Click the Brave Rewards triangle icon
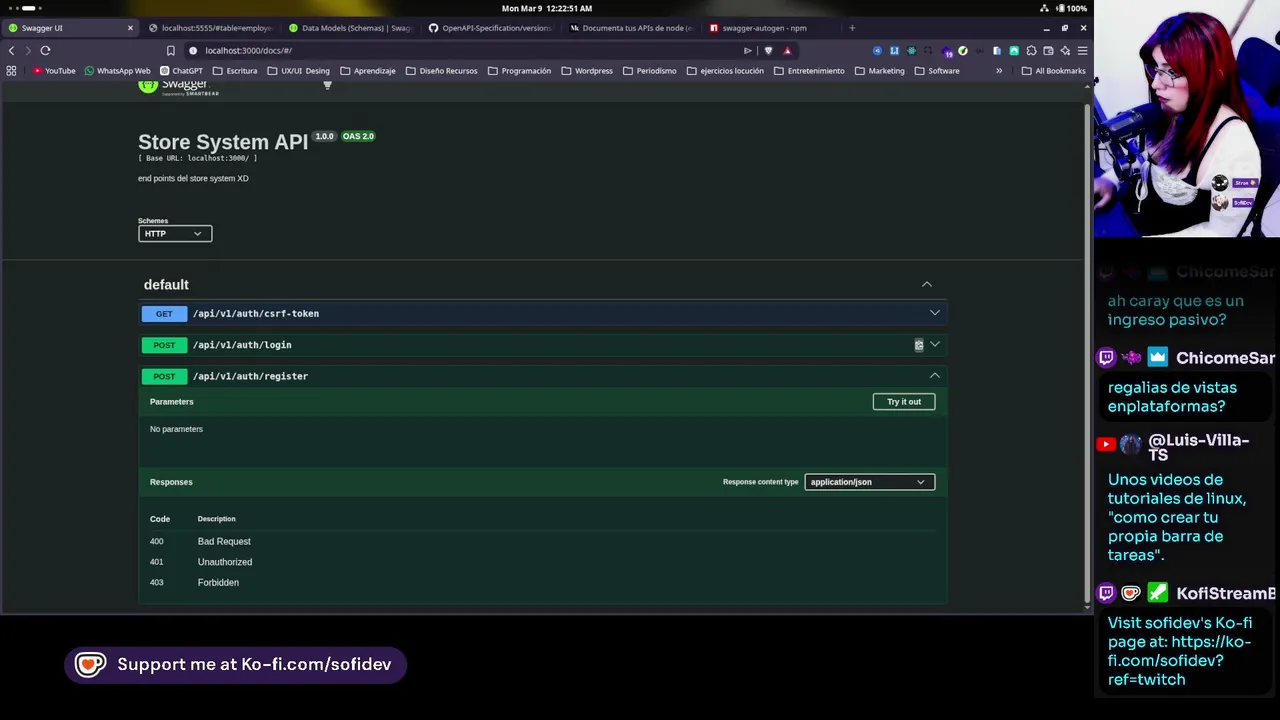This screenshot has width=1280, height=720. coord(787,50)
